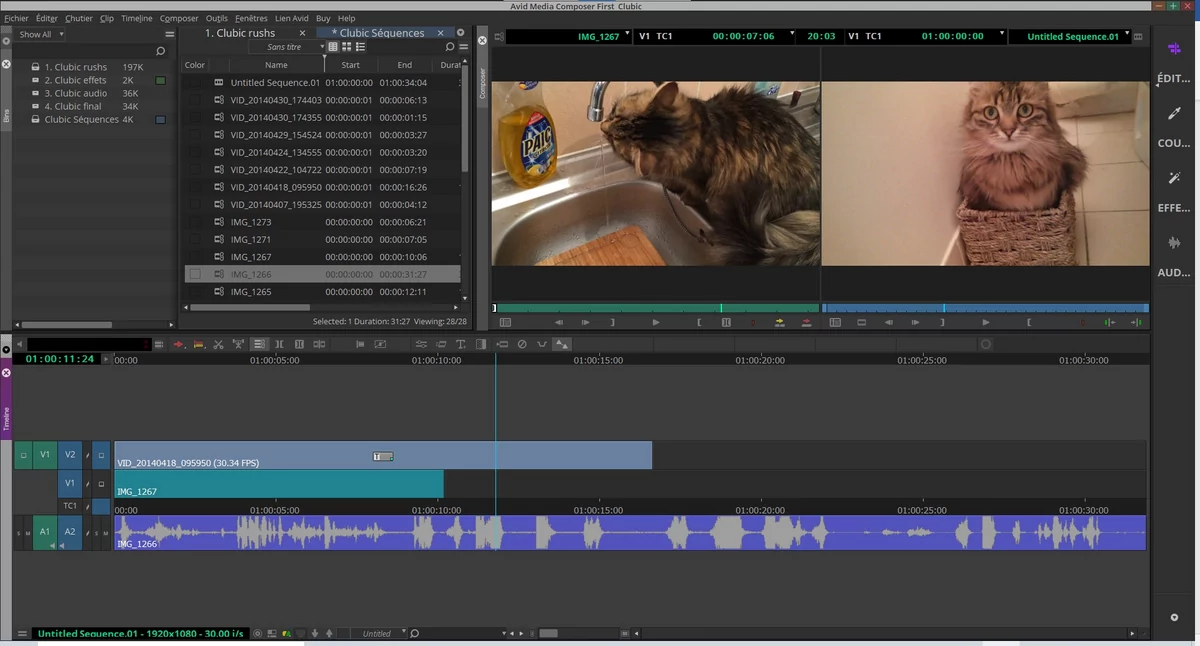This screenshot has height=646, width=1200.
Task: Select the Untitled Sequence.01 clip row
Action: pyautogui.click(x=323, y=83)
